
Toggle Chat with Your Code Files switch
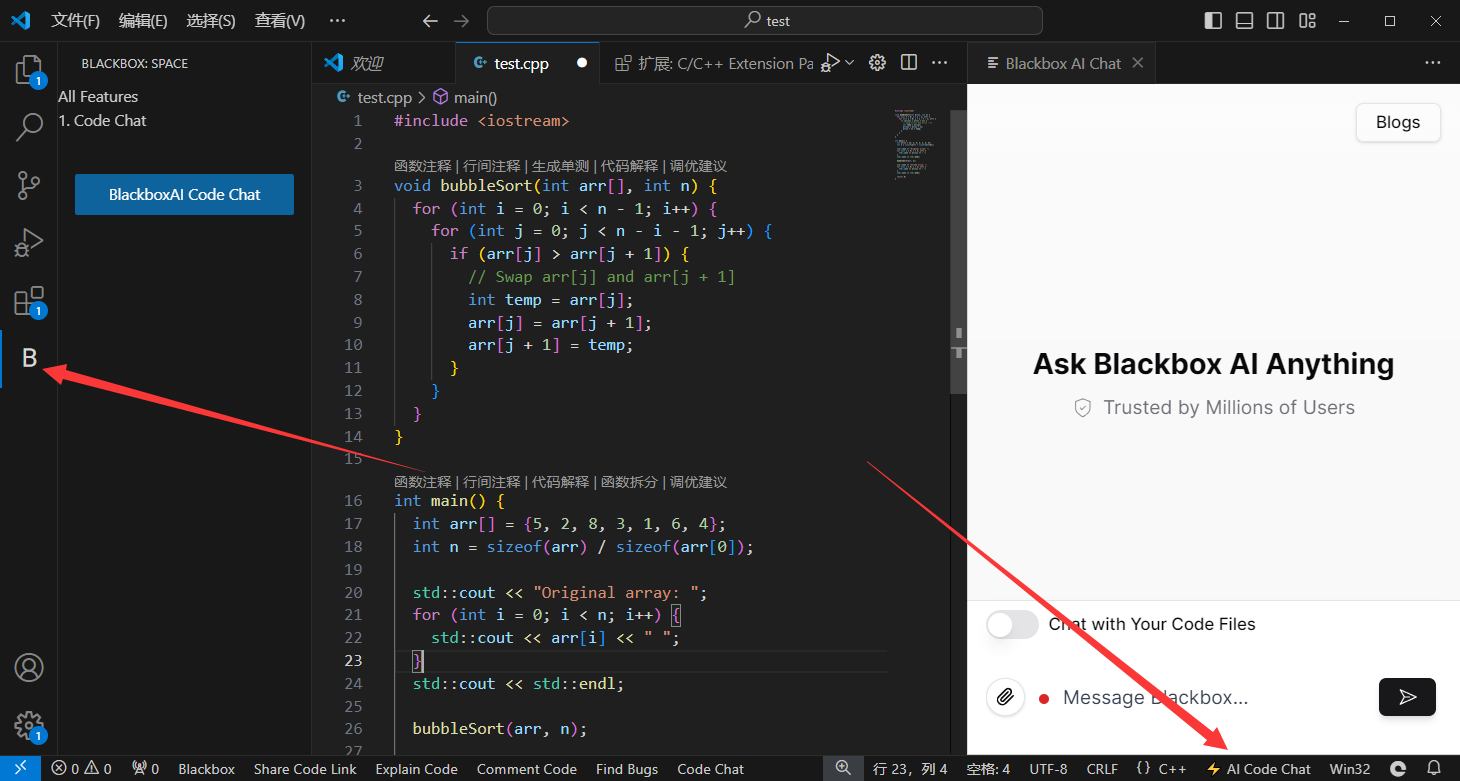[1012, 625]
